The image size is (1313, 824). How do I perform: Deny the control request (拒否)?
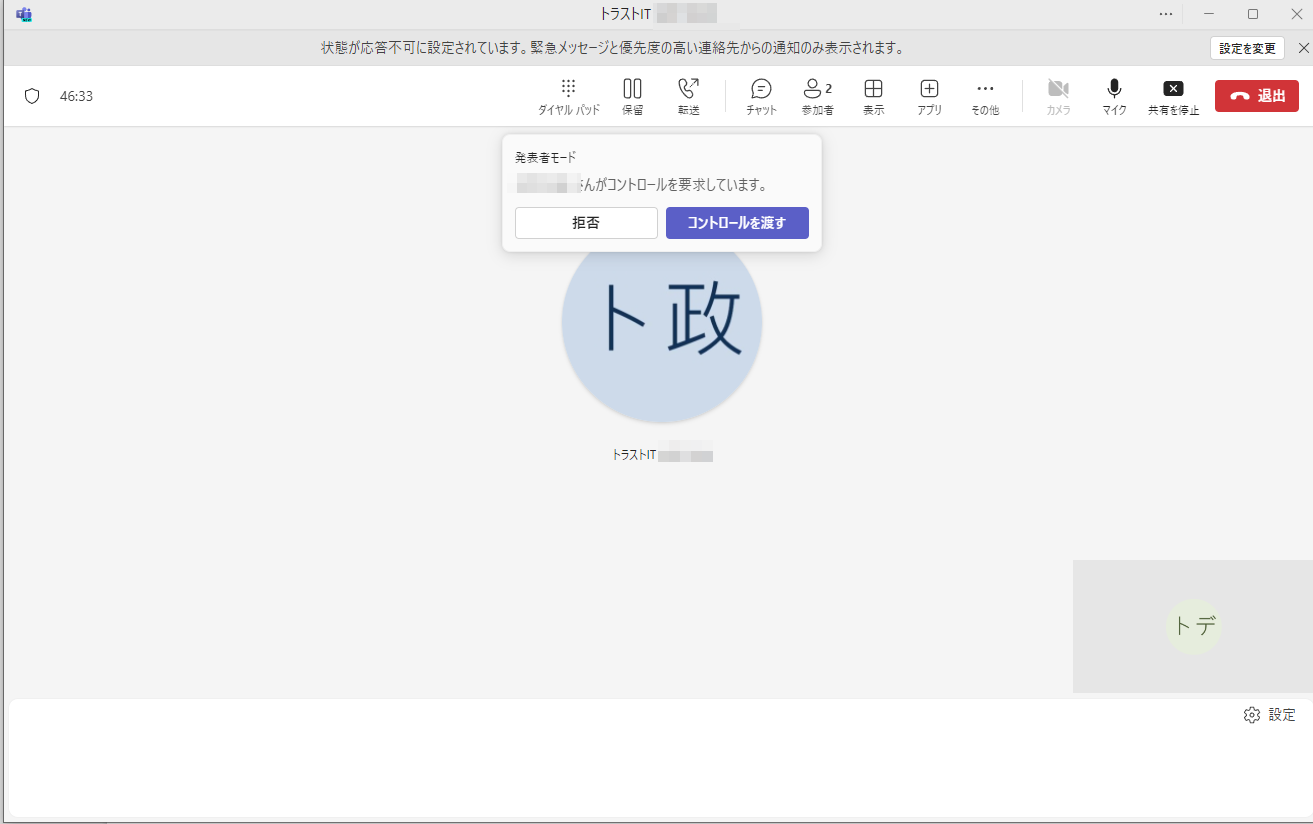[586, 223]
